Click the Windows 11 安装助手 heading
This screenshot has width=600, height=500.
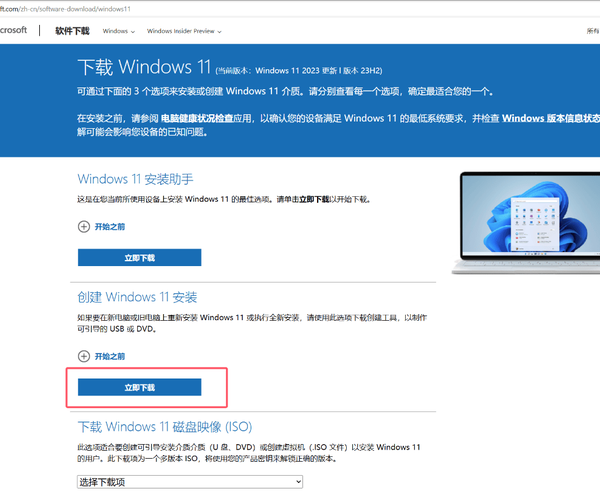[x=135, y=179]
